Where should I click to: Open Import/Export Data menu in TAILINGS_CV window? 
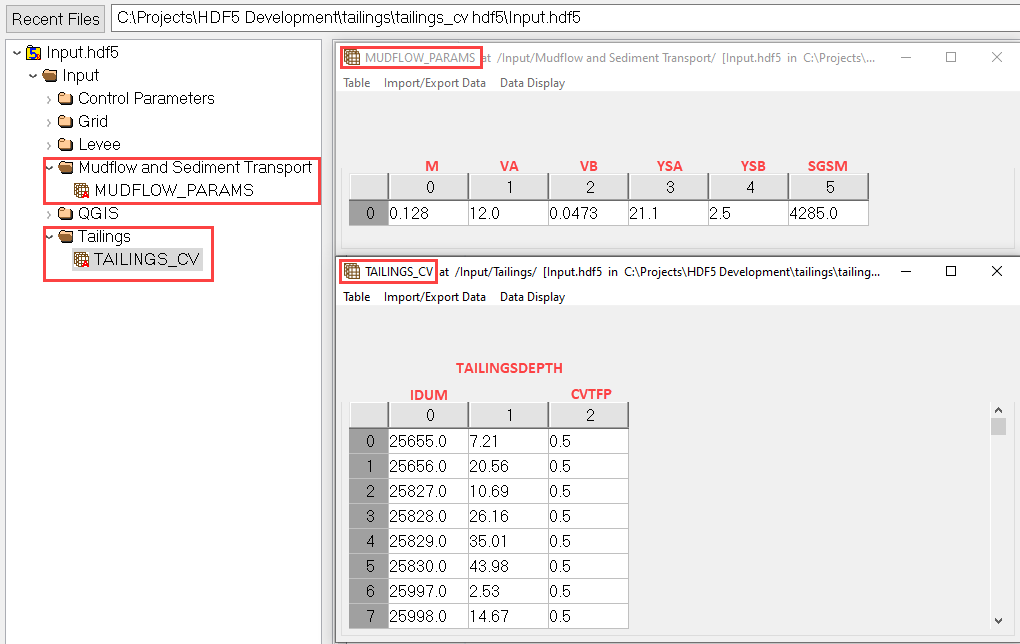pos(434,297)
